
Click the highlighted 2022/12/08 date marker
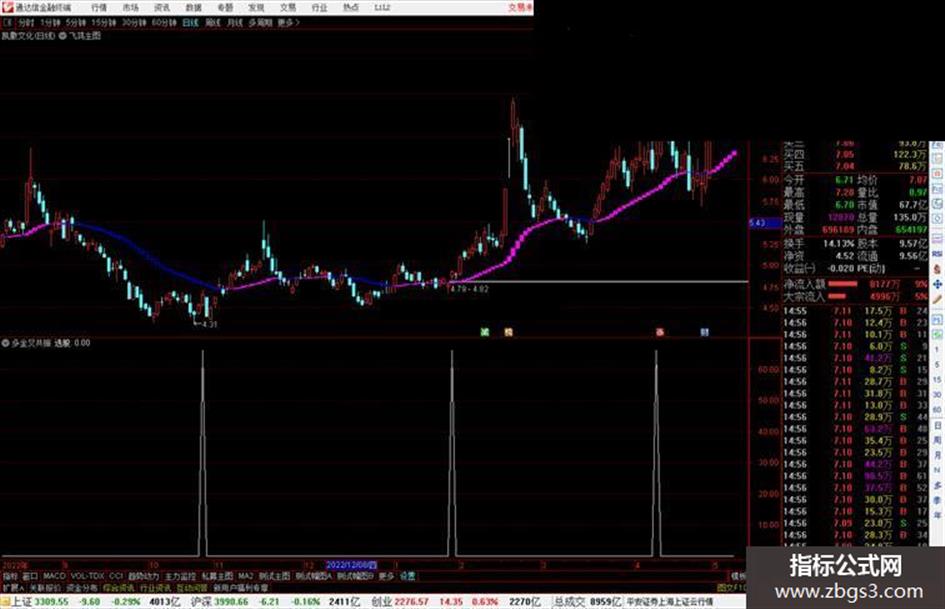point(351,565)
